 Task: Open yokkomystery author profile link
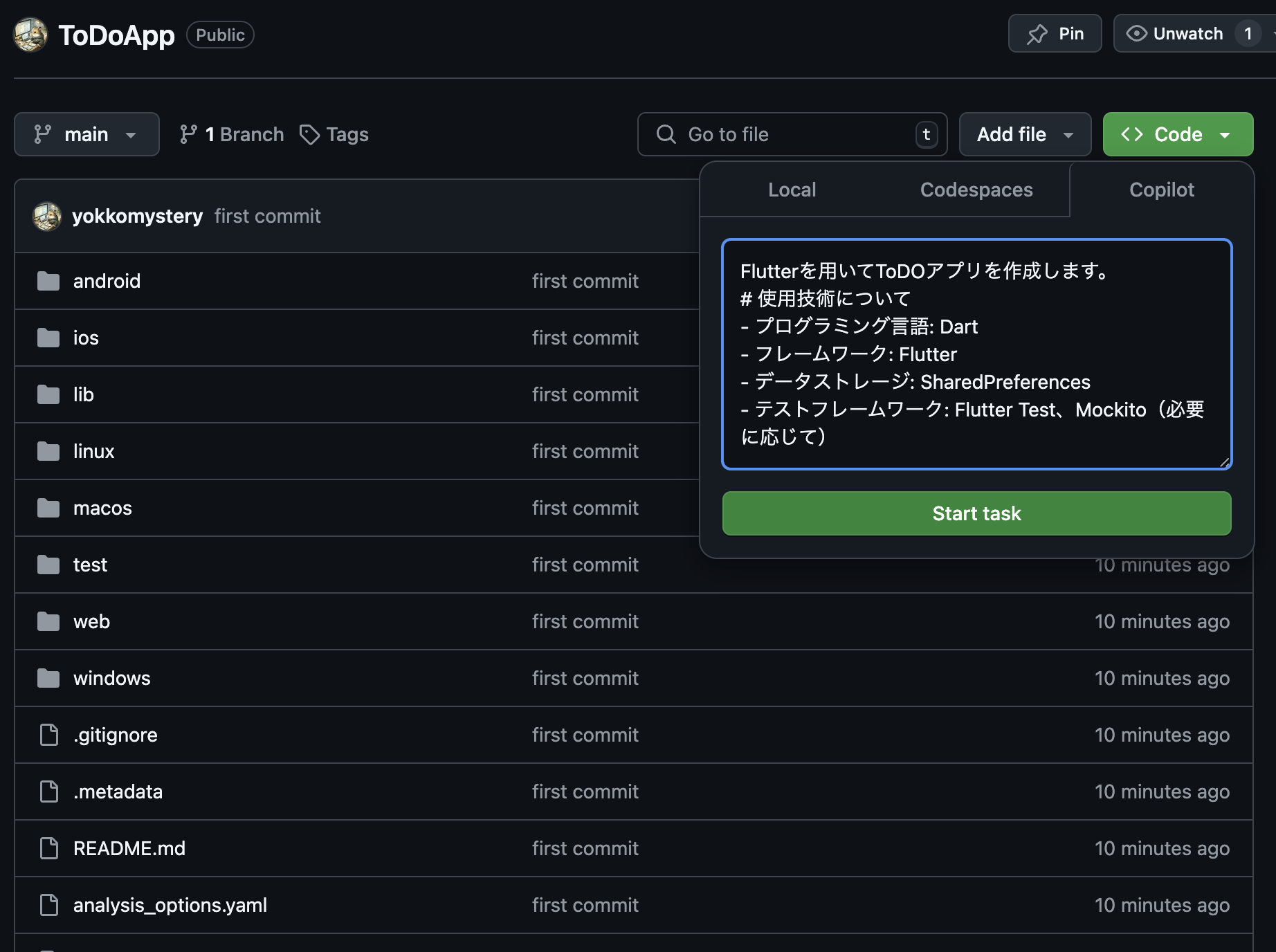point(138,216)
